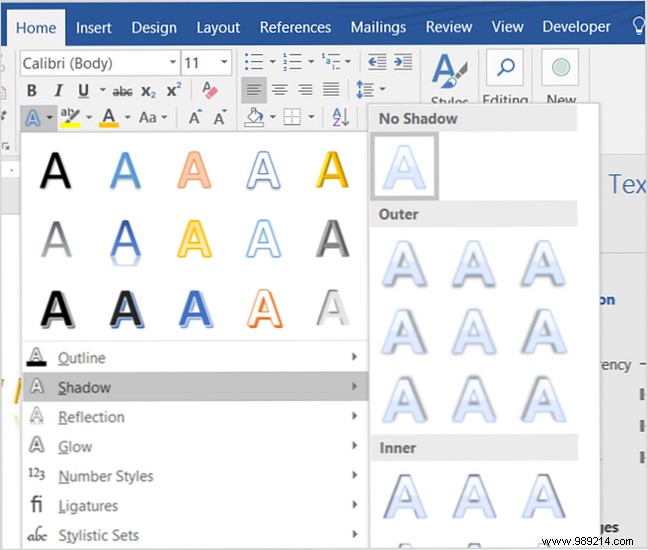Expand the Stylistic Sets submenu
This screenshot has height=550, width=648.
195,535
